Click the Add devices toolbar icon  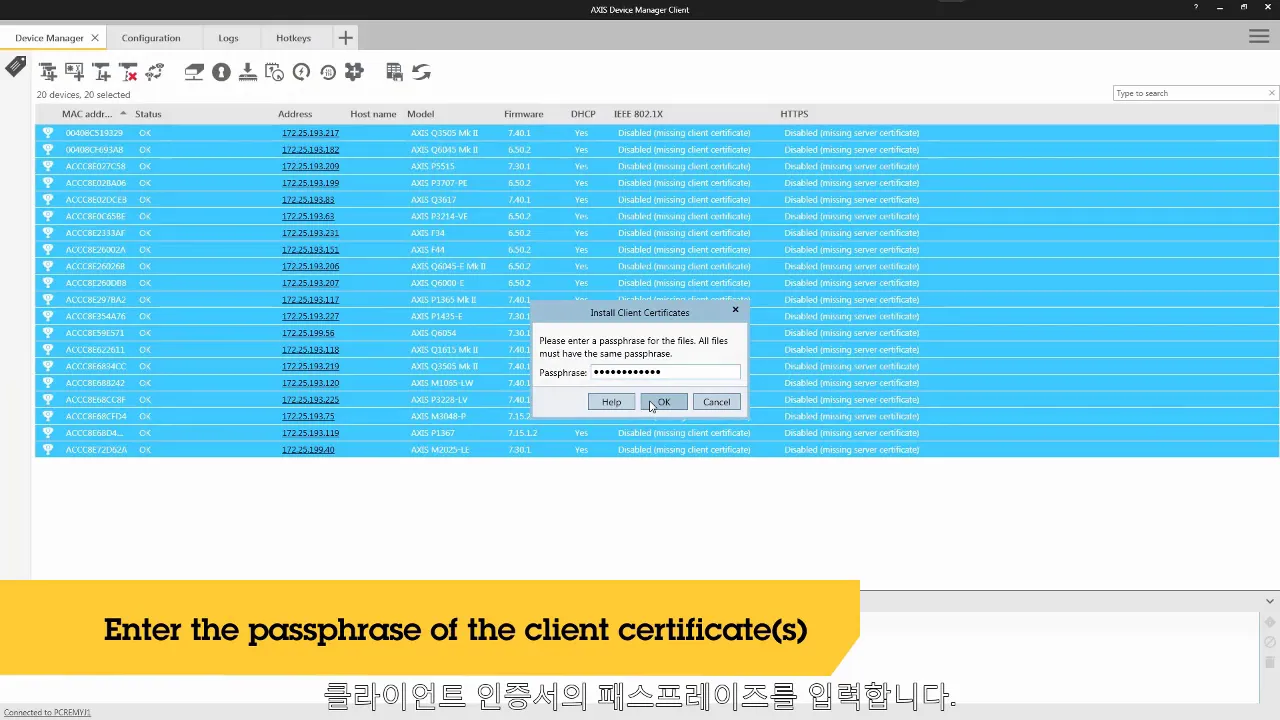point(47,72)
